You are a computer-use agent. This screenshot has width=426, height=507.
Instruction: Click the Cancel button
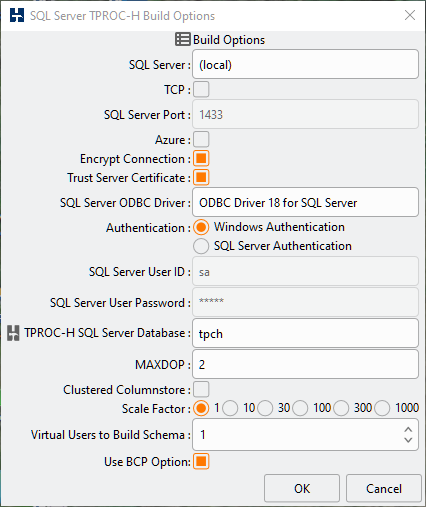click(x=384, y=488)
